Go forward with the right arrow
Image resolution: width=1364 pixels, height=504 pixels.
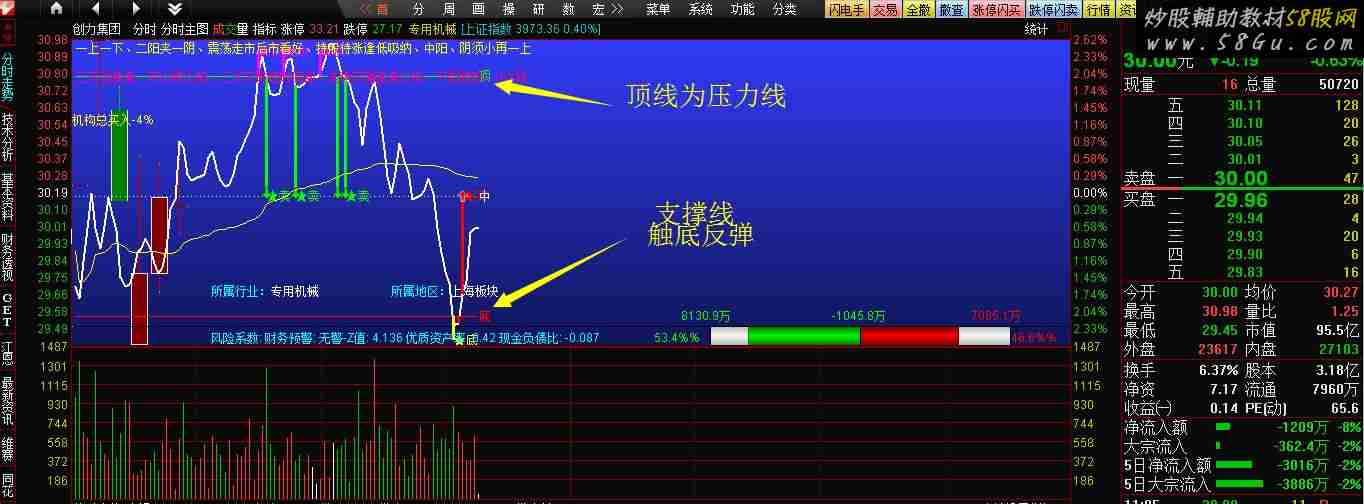coord(135,9)
